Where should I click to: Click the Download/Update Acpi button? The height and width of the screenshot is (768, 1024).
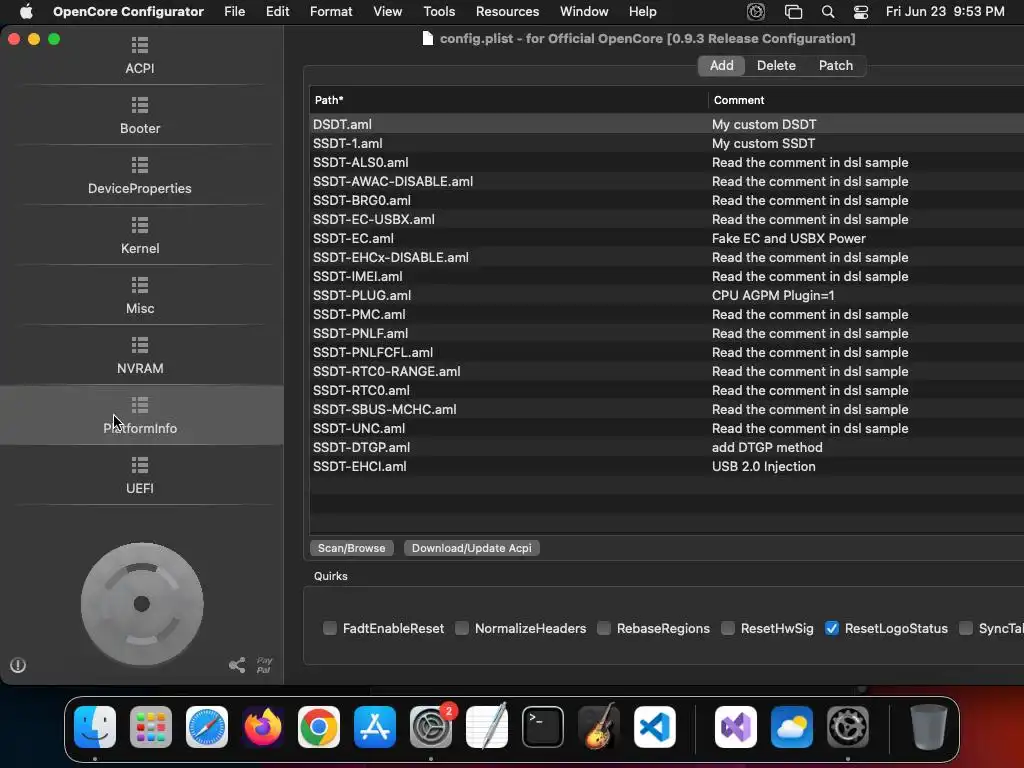tap(472, 548)
